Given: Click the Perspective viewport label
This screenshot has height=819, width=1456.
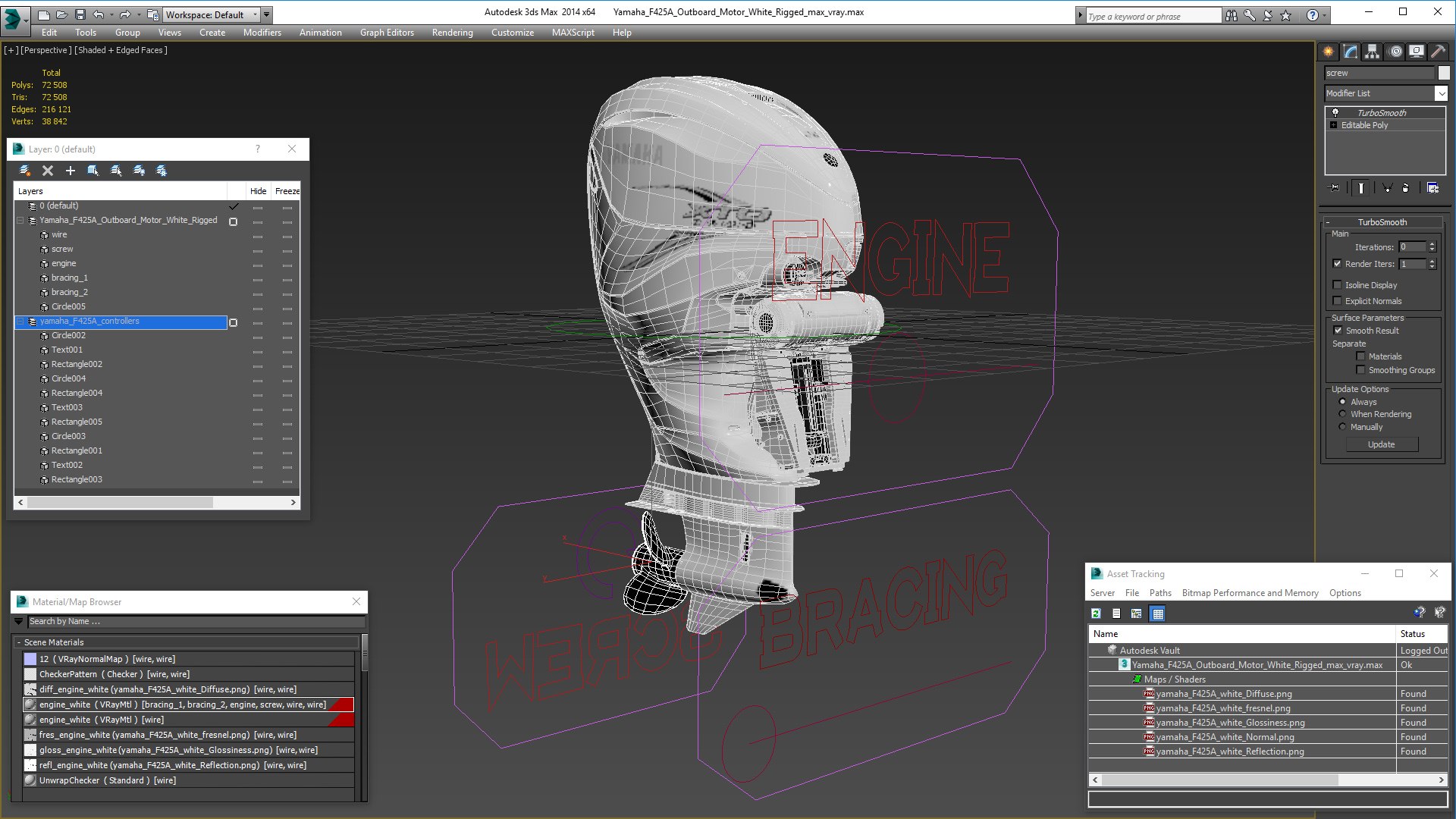Looking at the screenshot, I should pyautogui.click(x=46, y=50).
